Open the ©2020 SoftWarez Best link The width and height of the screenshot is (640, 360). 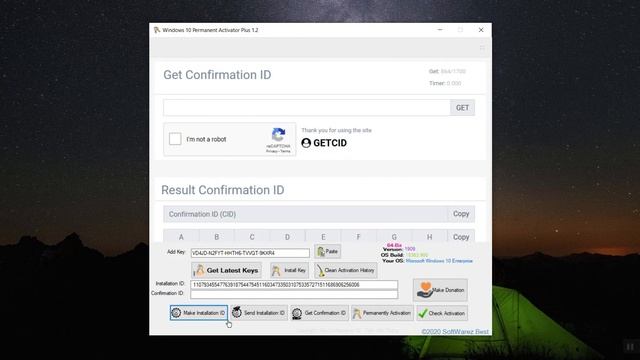pyautogui.click(x=455, y=331)
